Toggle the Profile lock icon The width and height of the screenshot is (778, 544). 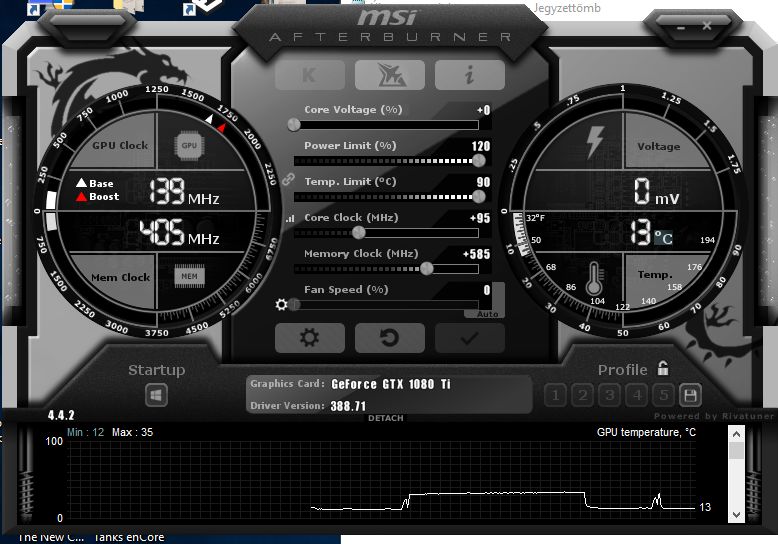[663, 368]
